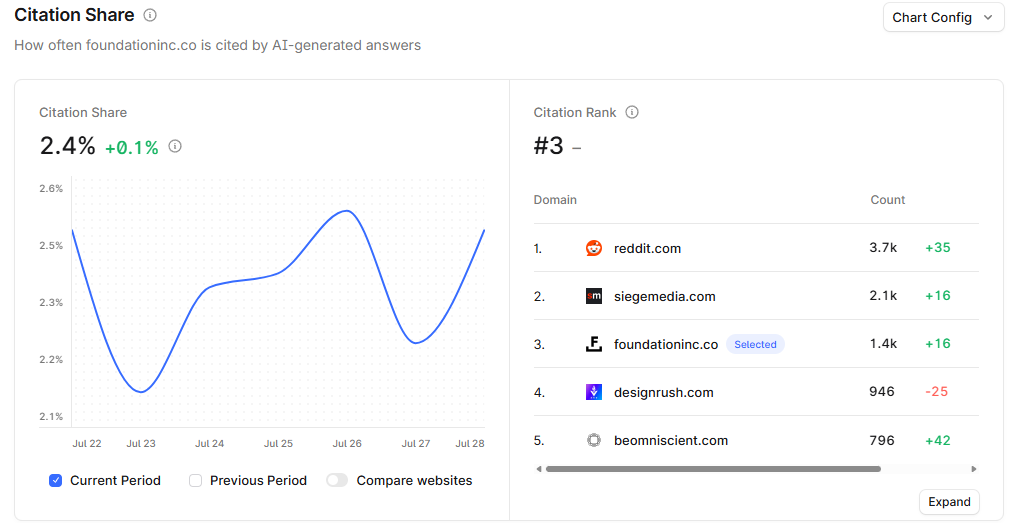This screenshot has width=1012, height=523.
Task: Open the Chart Config dropdown
Action: (942, 17)
